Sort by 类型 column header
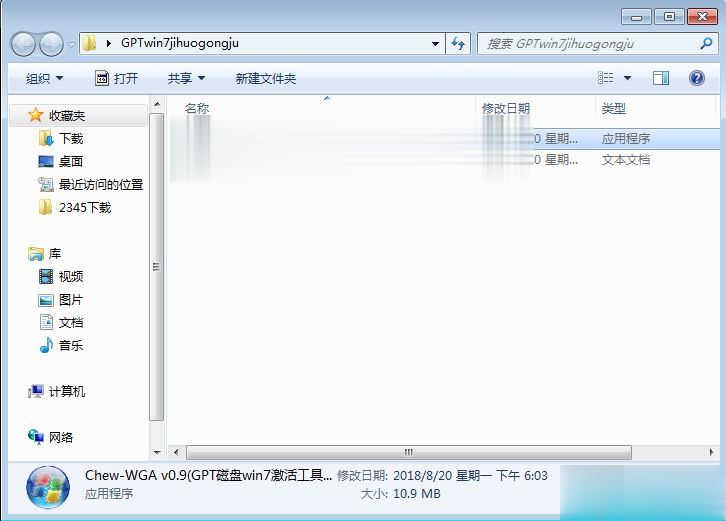 [x=613, y=108]
